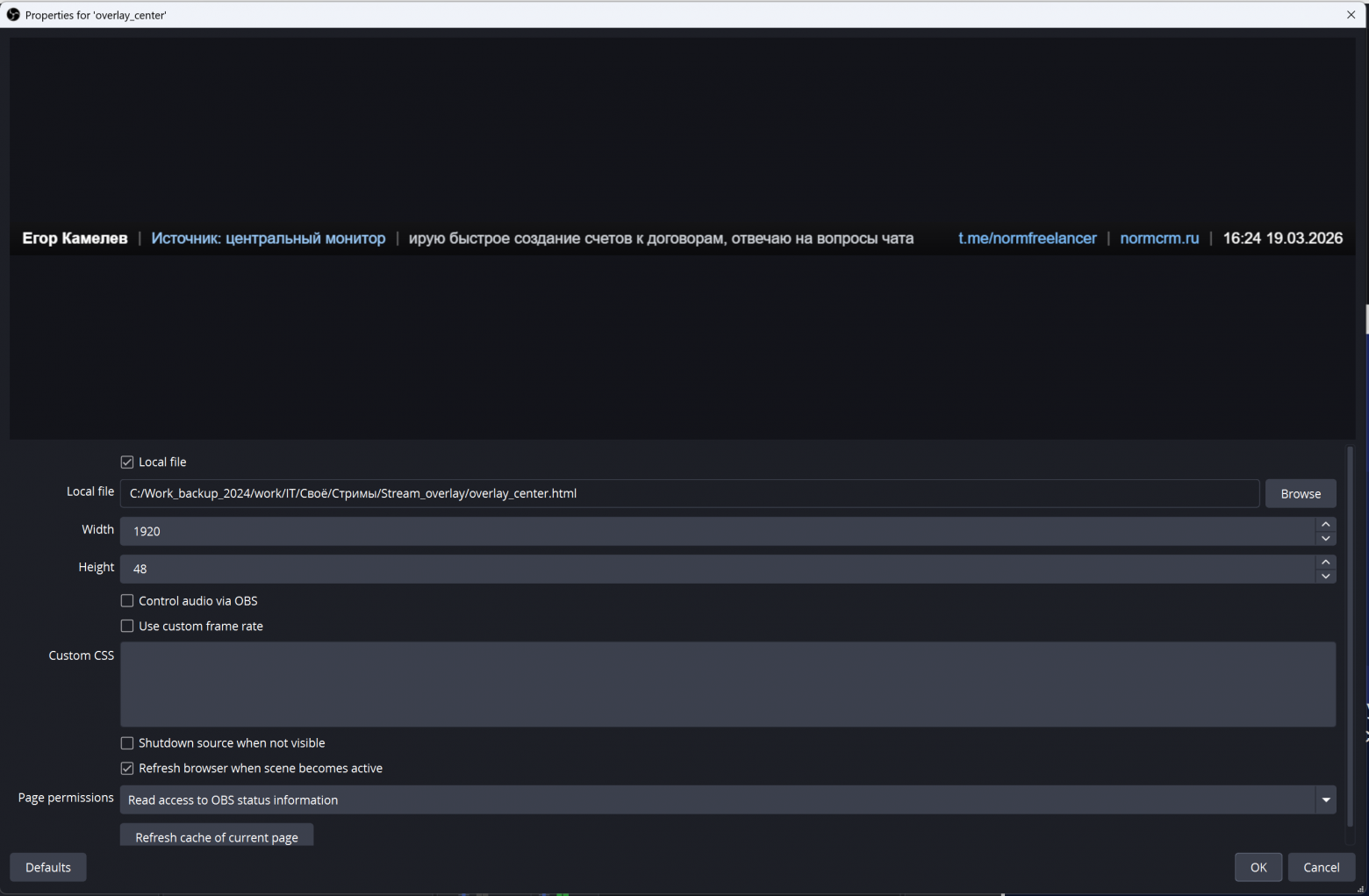Decrease the Height value with down arrow
This screenshot has height=896, width=1369.
[1325, 577]
